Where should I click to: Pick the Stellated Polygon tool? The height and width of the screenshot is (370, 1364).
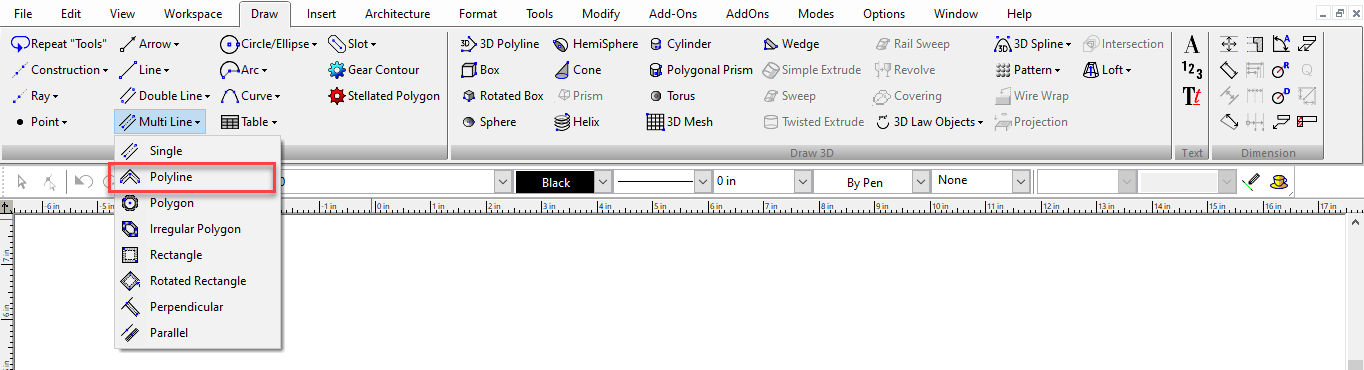pyautogui.click(x=384, y=96)
